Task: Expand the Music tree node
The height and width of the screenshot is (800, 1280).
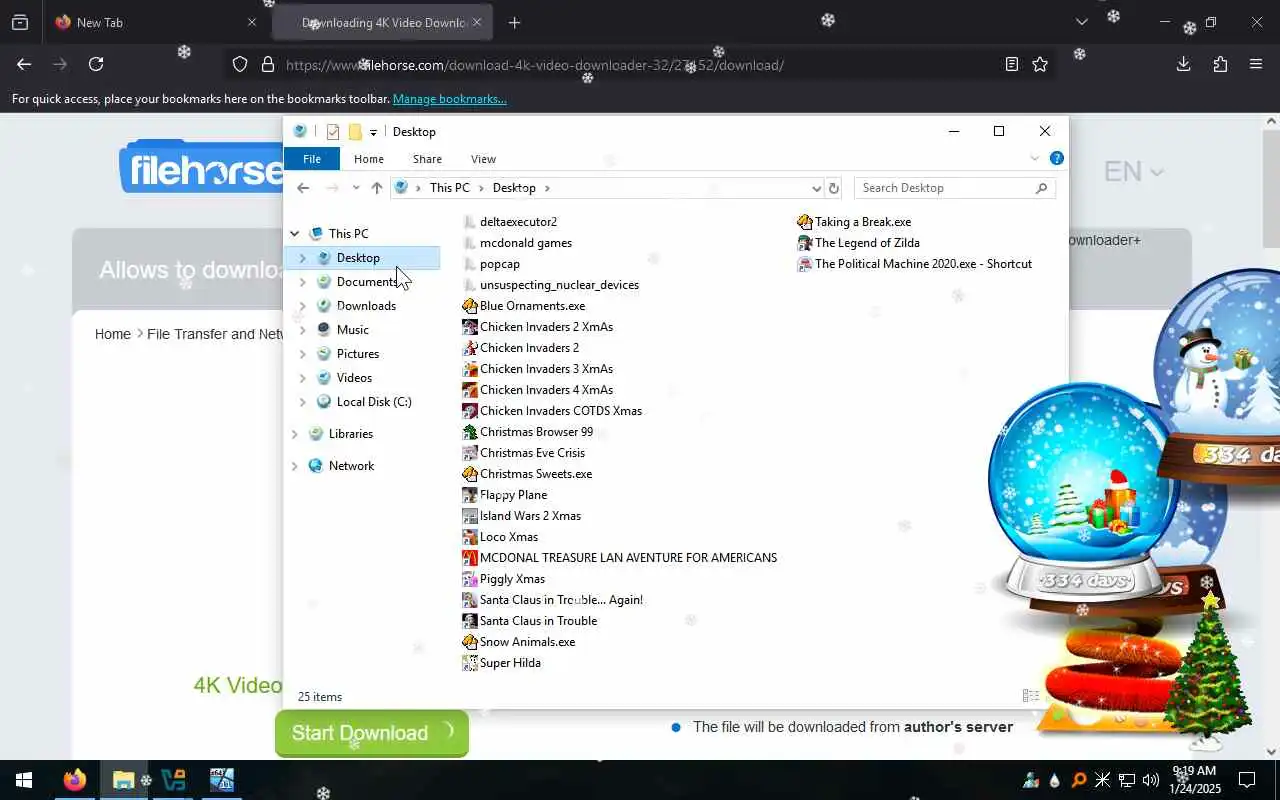Action: 303,330
